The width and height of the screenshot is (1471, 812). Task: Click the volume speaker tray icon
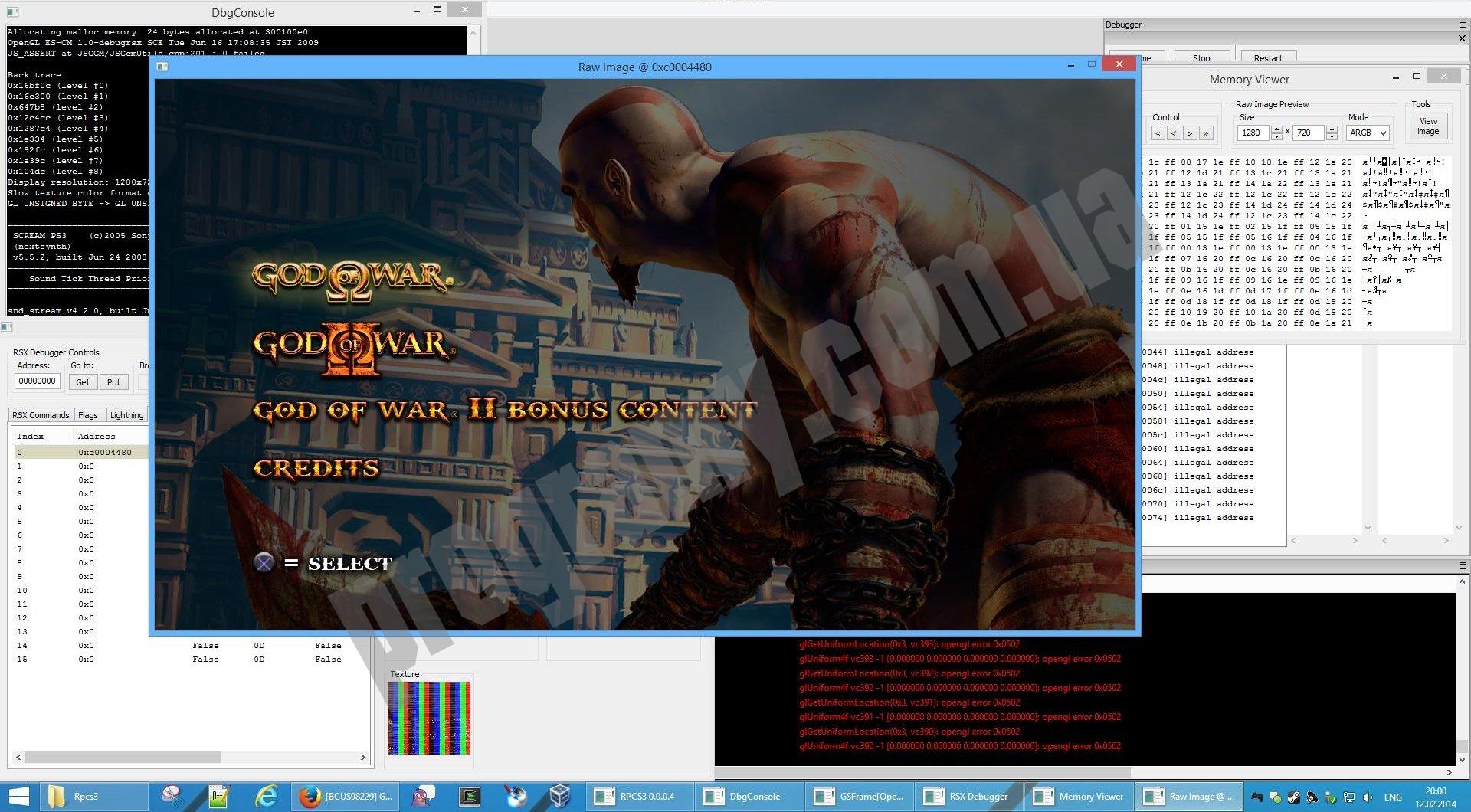[1368, 797]
